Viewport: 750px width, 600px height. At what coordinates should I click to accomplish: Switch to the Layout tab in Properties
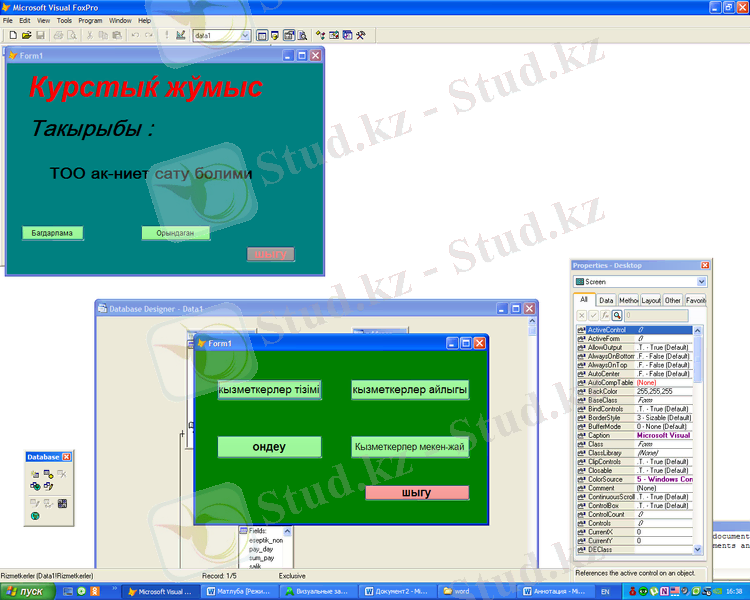[x=651, y=300]
